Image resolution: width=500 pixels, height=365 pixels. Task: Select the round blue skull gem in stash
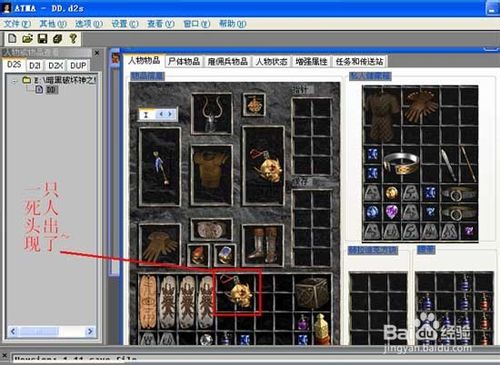(373, 212)
